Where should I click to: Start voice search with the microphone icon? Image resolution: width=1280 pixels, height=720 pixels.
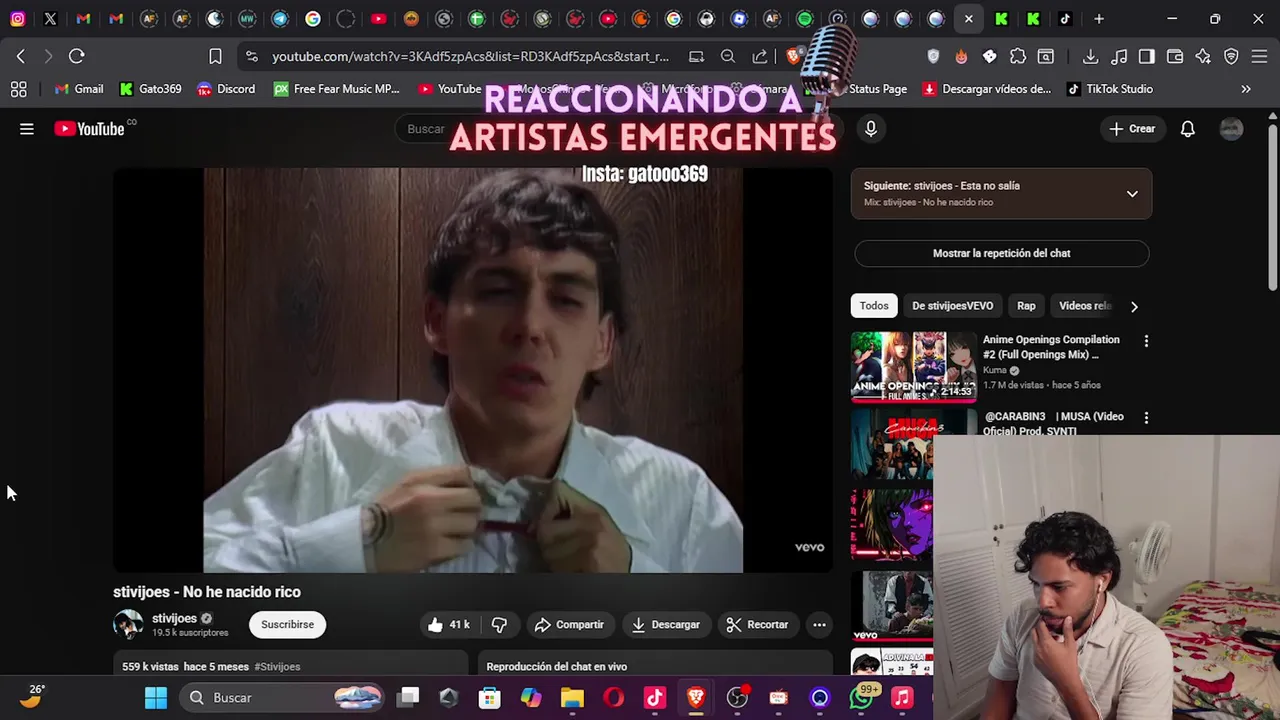[871, 129]
